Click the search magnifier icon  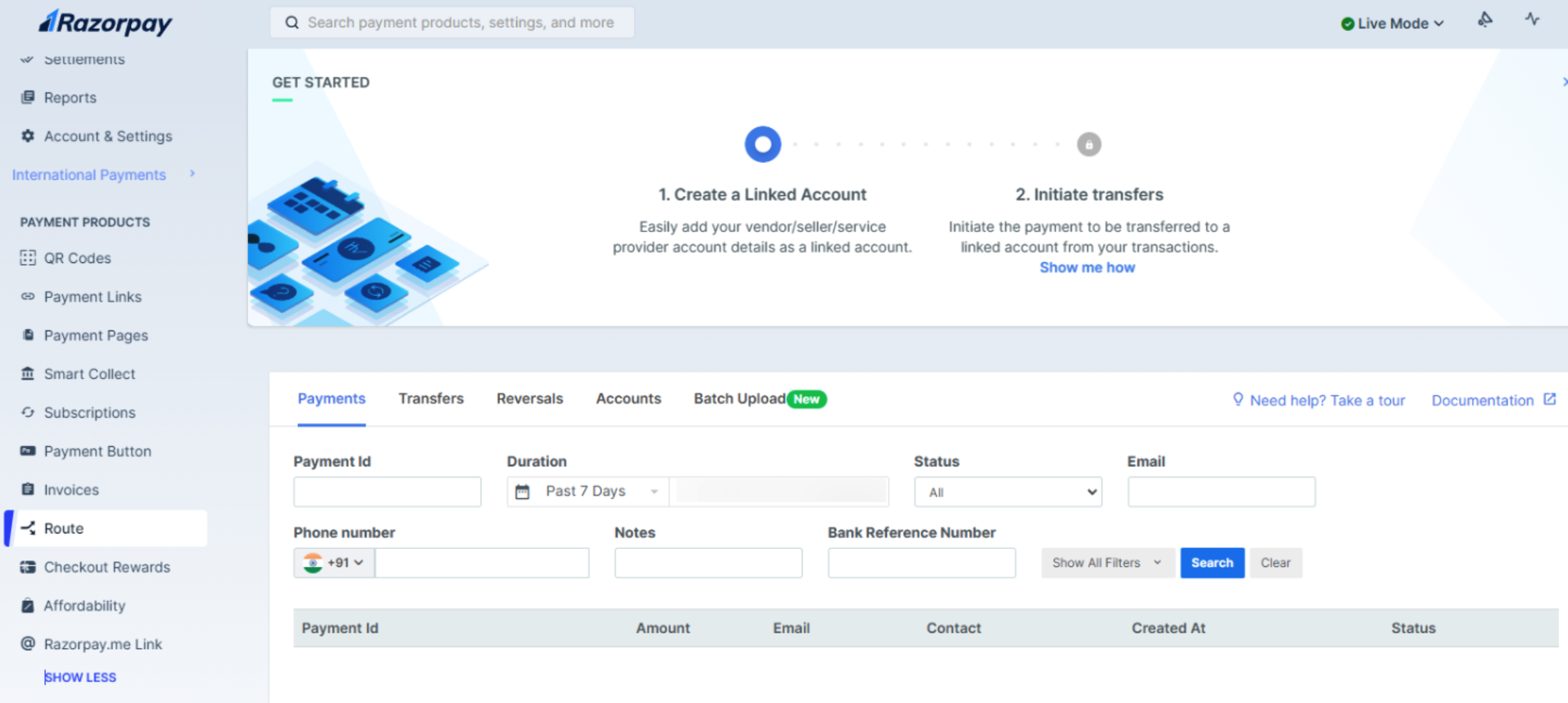click(x=292, y=22)
